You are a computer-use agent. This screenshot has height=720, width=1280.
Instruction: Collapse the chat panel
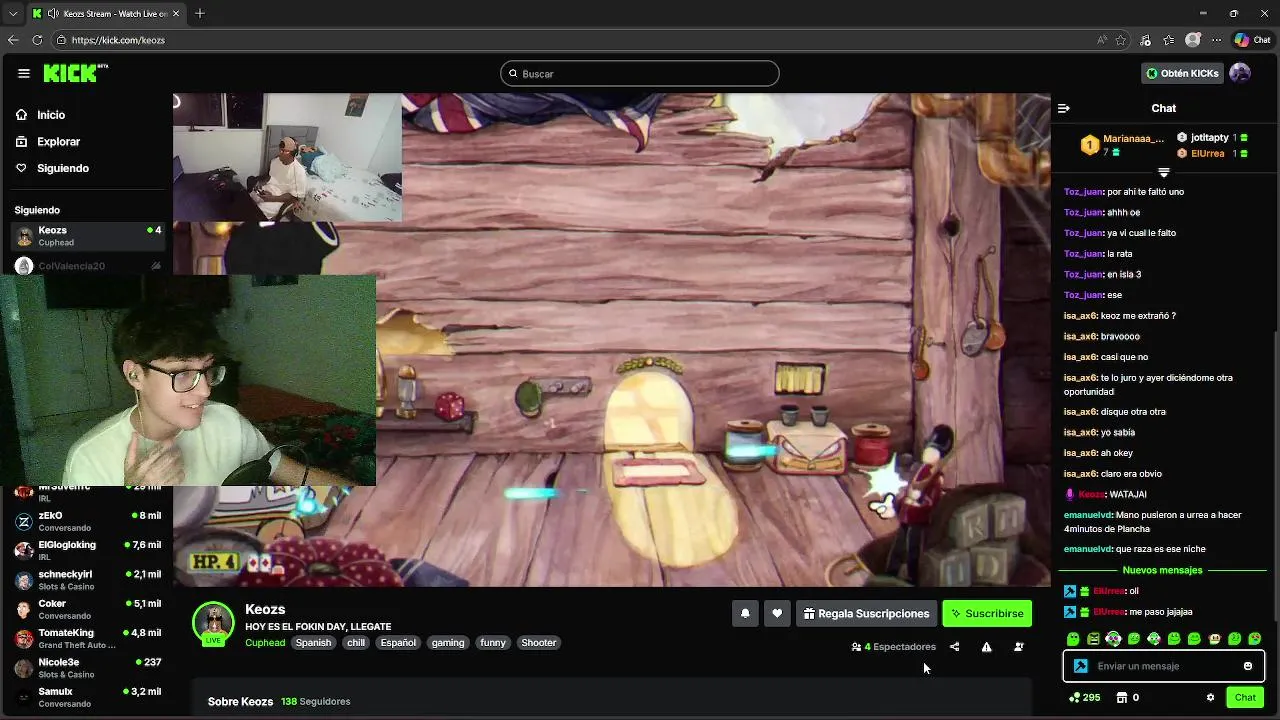[x=1064, y=108]
